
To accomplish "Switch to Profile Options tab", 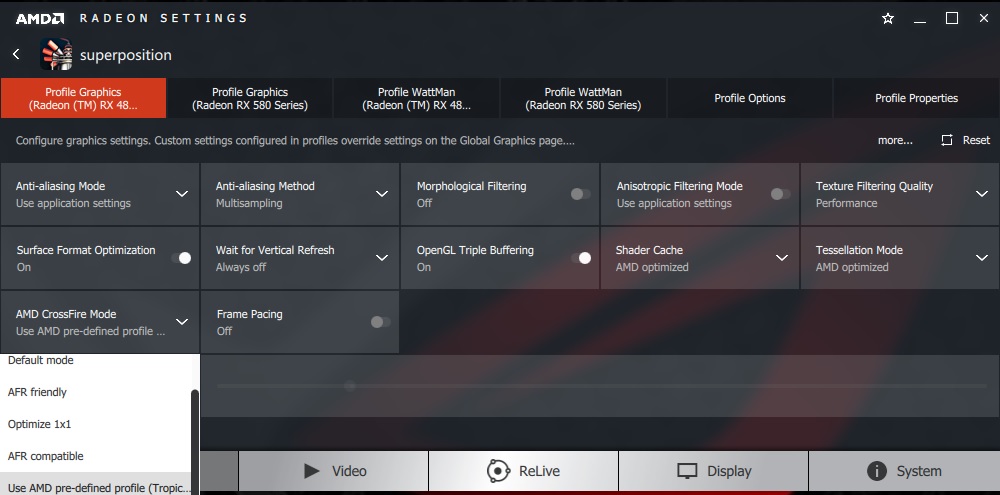I will [x=749, y=98].
